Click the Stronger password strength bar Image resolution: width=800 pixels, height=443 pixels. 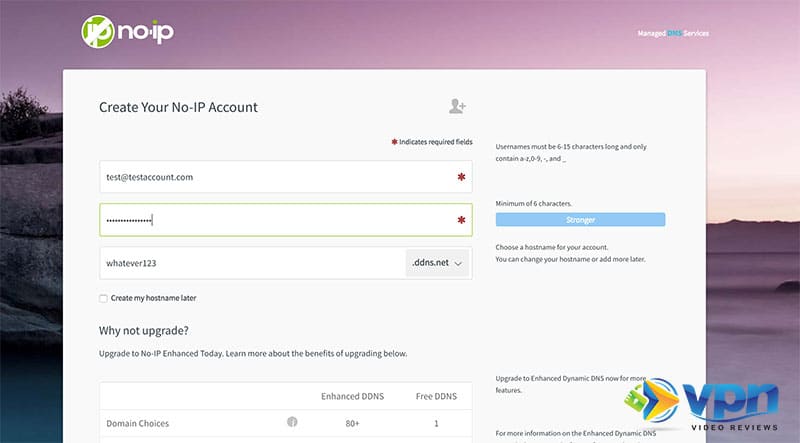(580, 220)
